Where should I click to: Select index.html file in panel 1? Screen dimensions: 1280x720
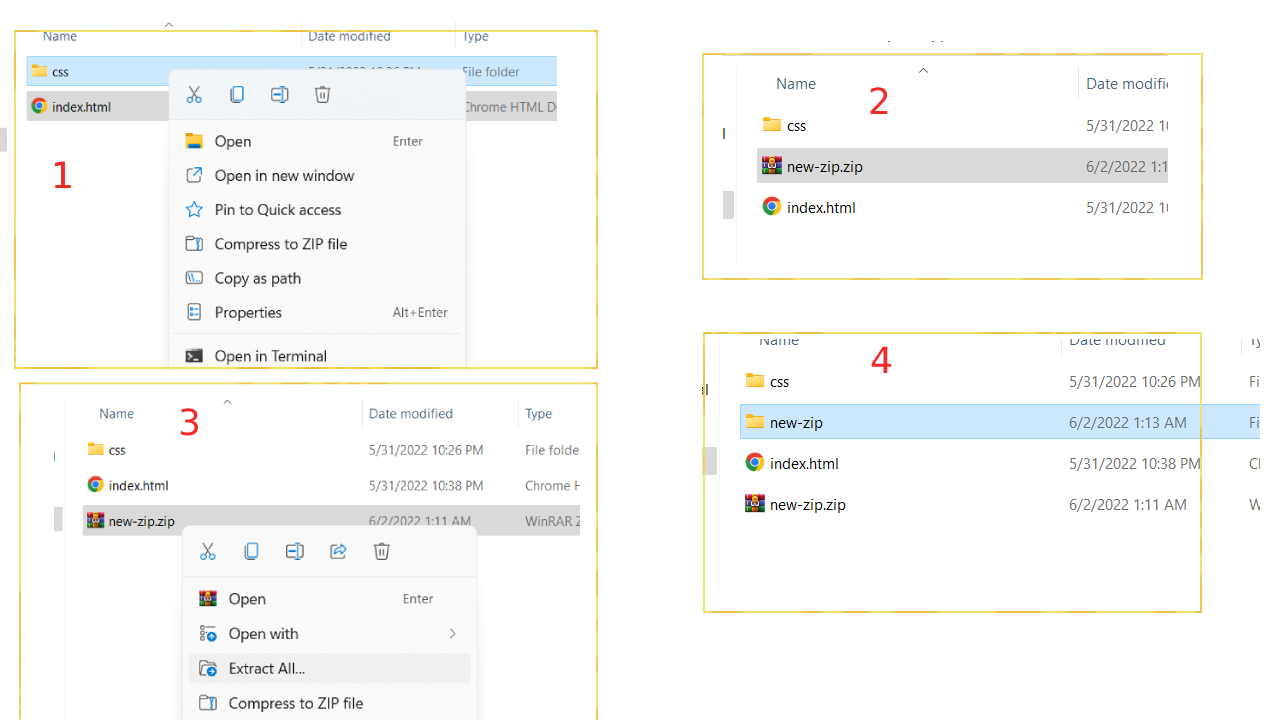pos(291,106)
